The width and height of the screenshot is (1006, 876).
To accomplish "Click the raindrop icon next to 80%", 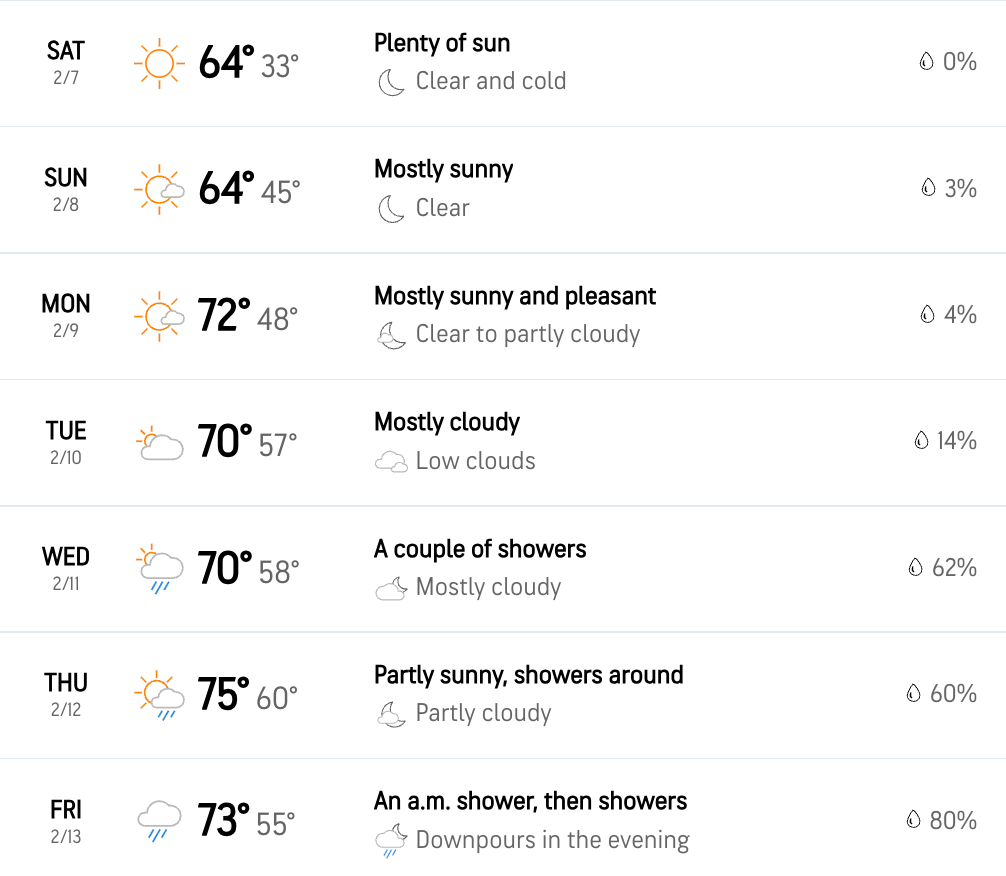I will click(913, 820).
